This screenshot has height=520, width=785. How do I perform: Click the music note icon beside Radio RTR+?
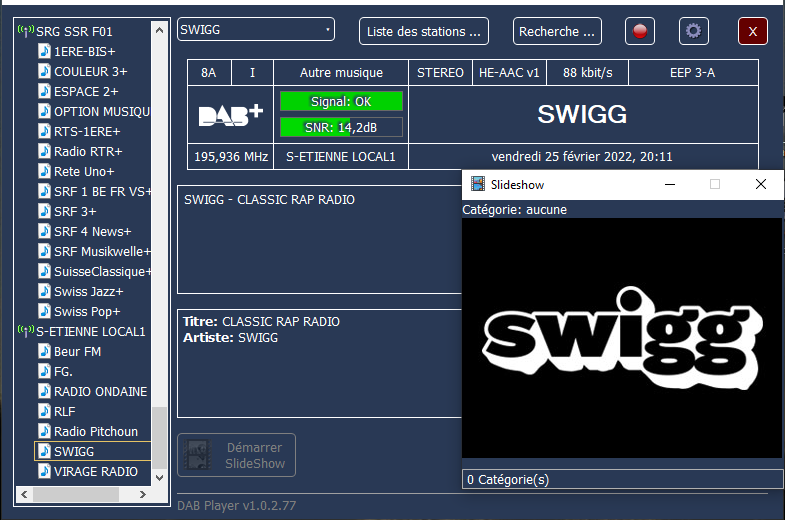pyautogui.click(x=45, y=151)
